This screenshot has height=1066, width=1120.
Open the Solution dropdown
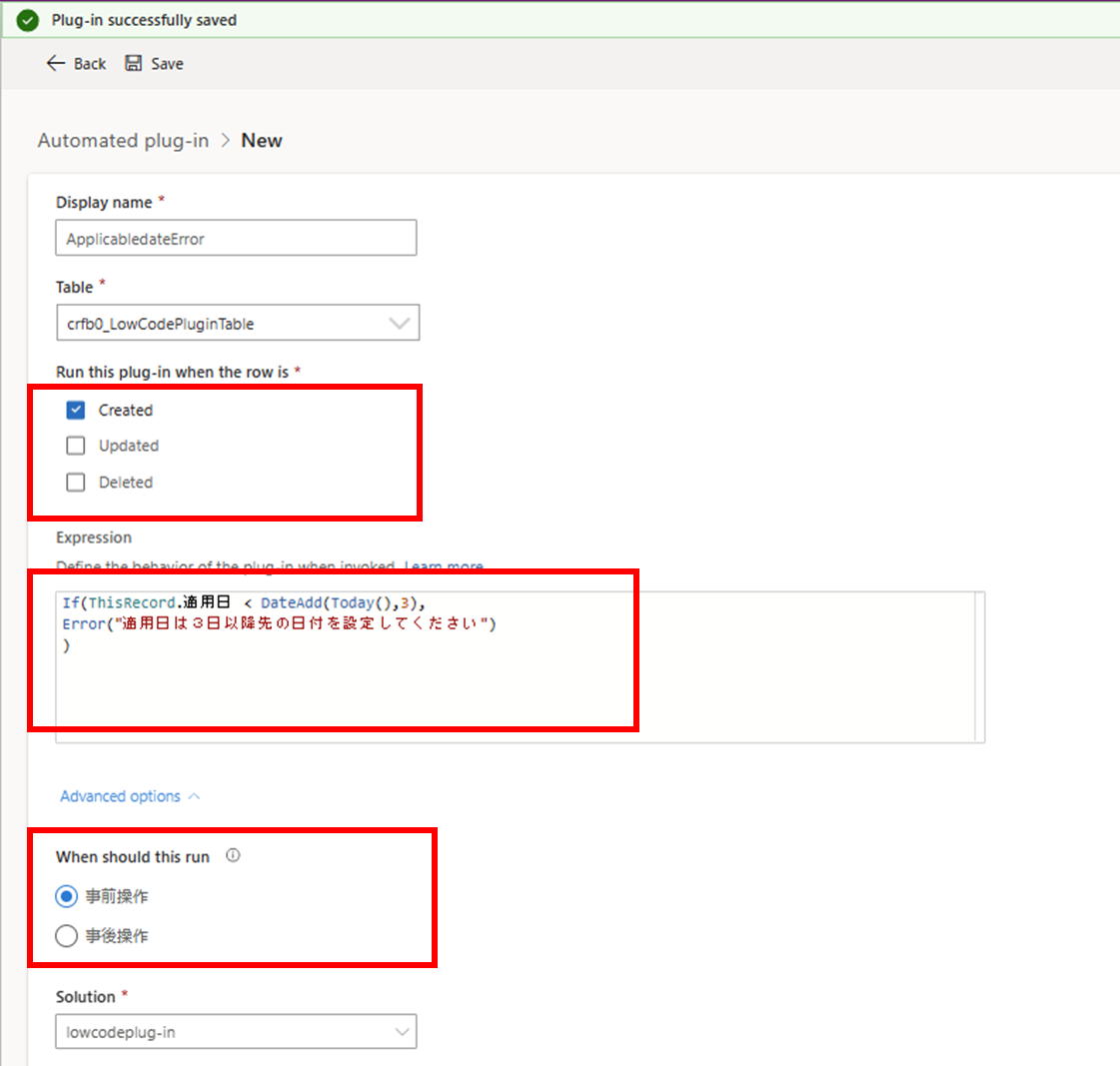tap(401, 1031)
